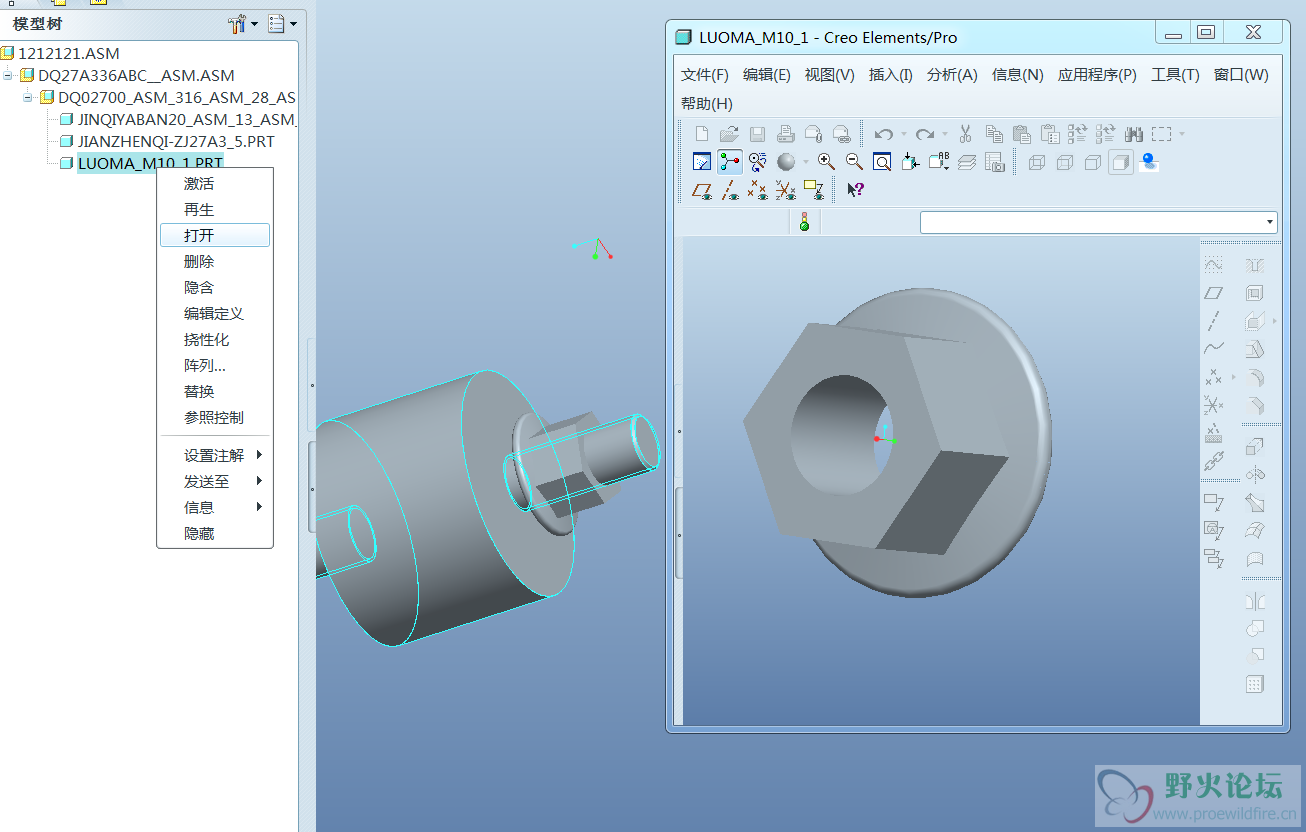The image size is (1306, 832).
Task: Select the Pattern grid tool in right toolbar
Action: pyautogui.click(x=1255, y=684)
